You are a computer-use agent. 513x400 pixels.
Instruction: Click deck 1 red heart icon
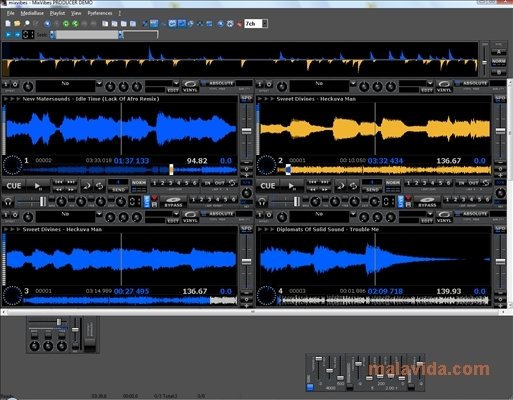click(154, 198)
